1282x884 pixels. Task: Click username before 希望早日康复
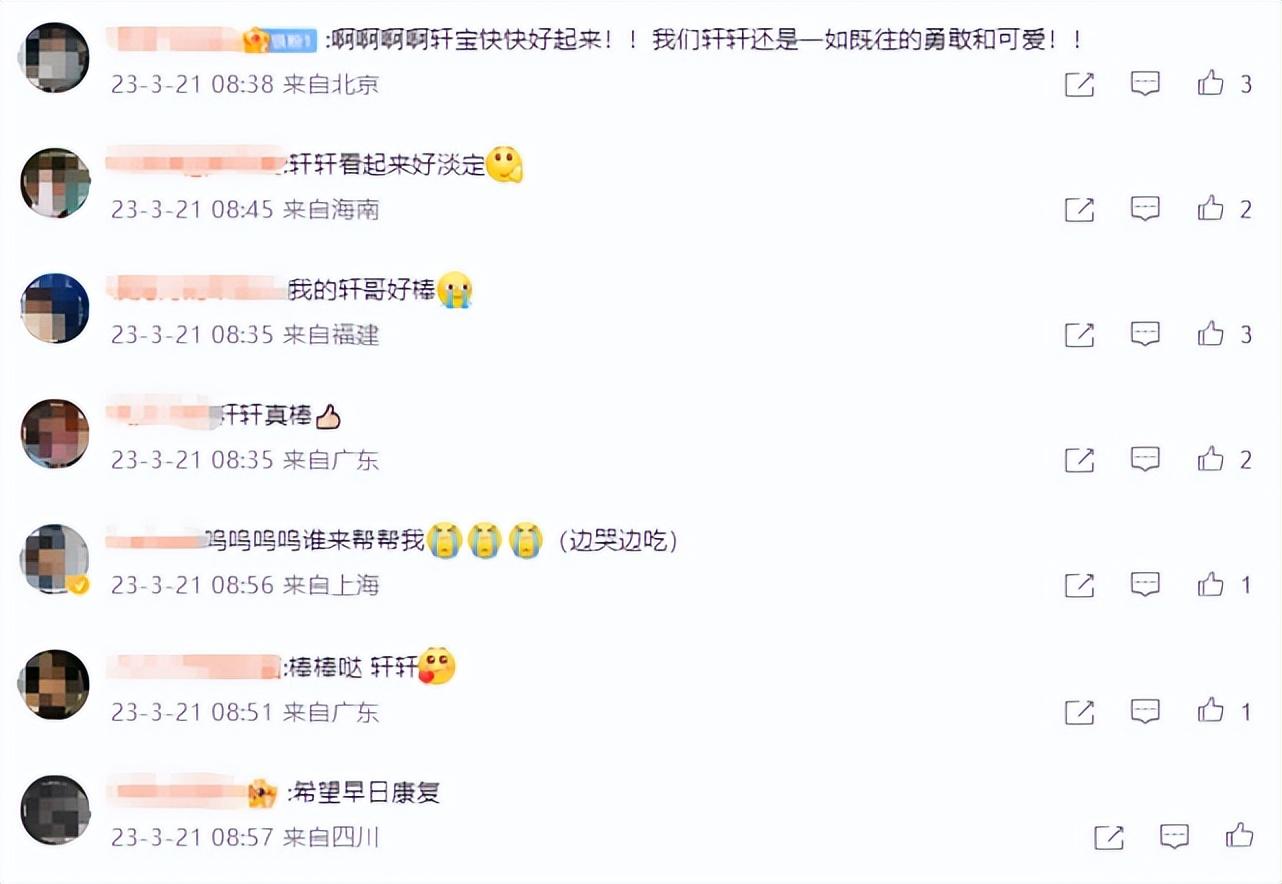tap(176, 793)
